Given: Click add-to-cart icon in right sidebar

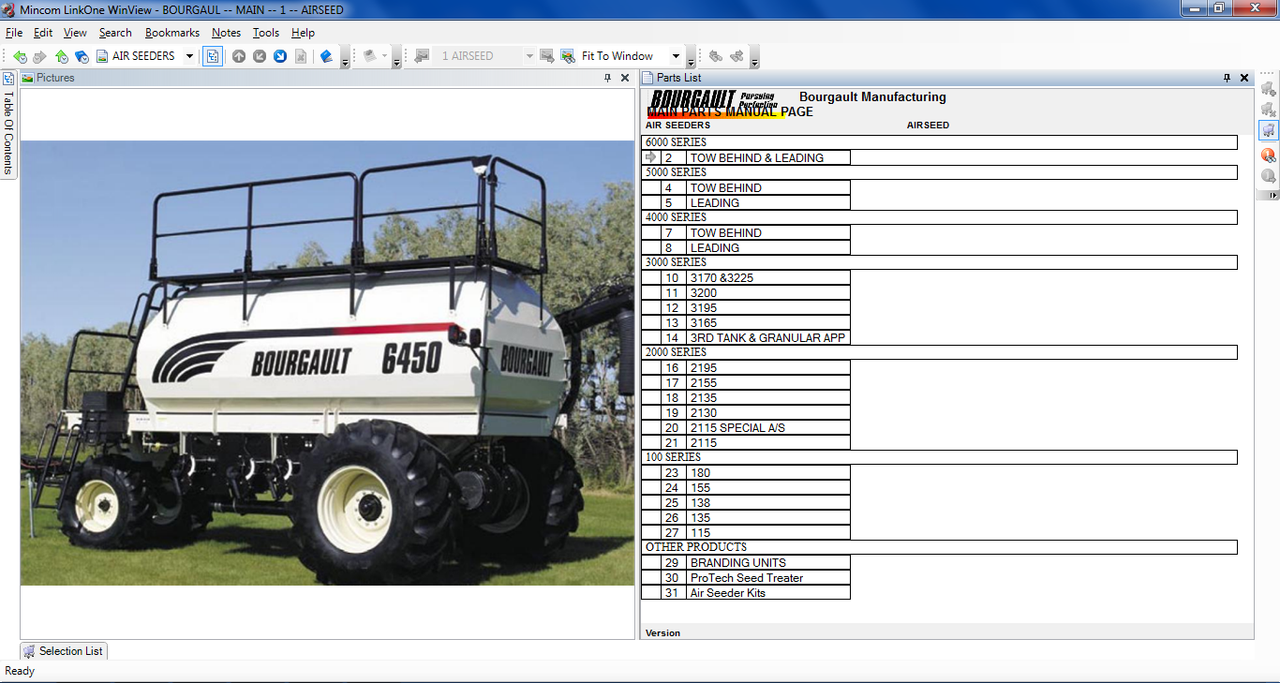Looking at the screenshot, I should (x=1268, y=90).
